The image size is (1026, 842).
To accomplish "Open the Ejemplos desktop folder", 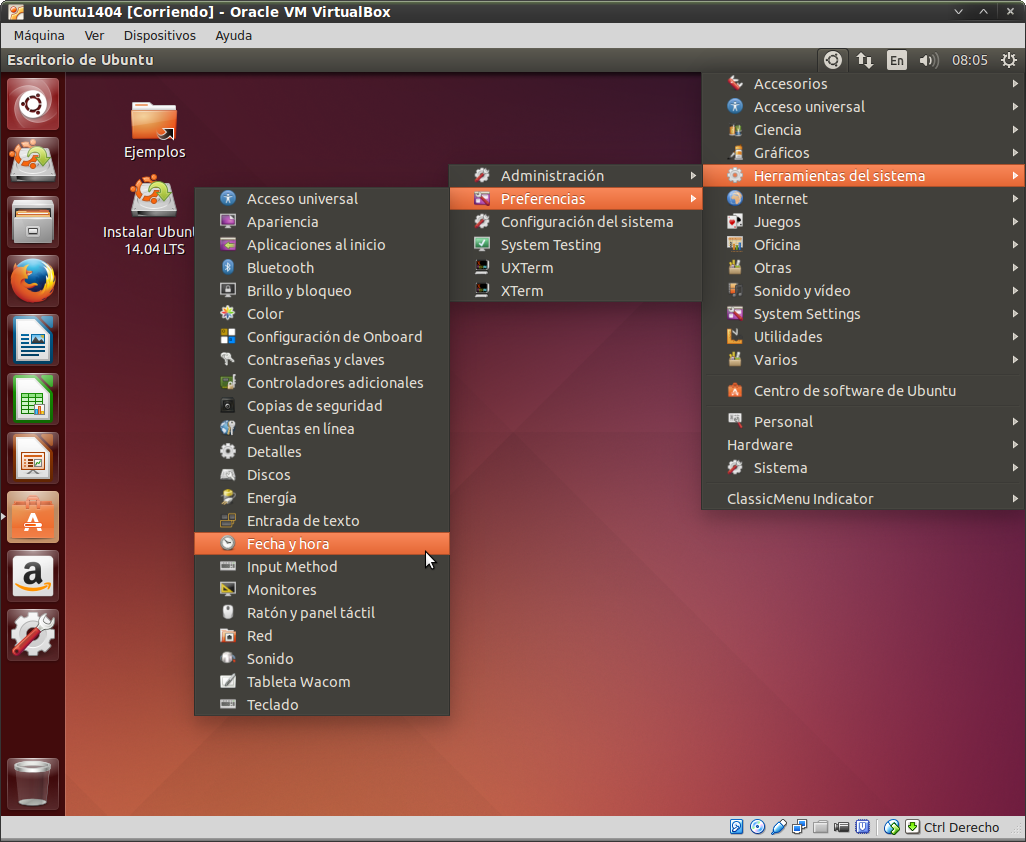I will pos(154,130).
